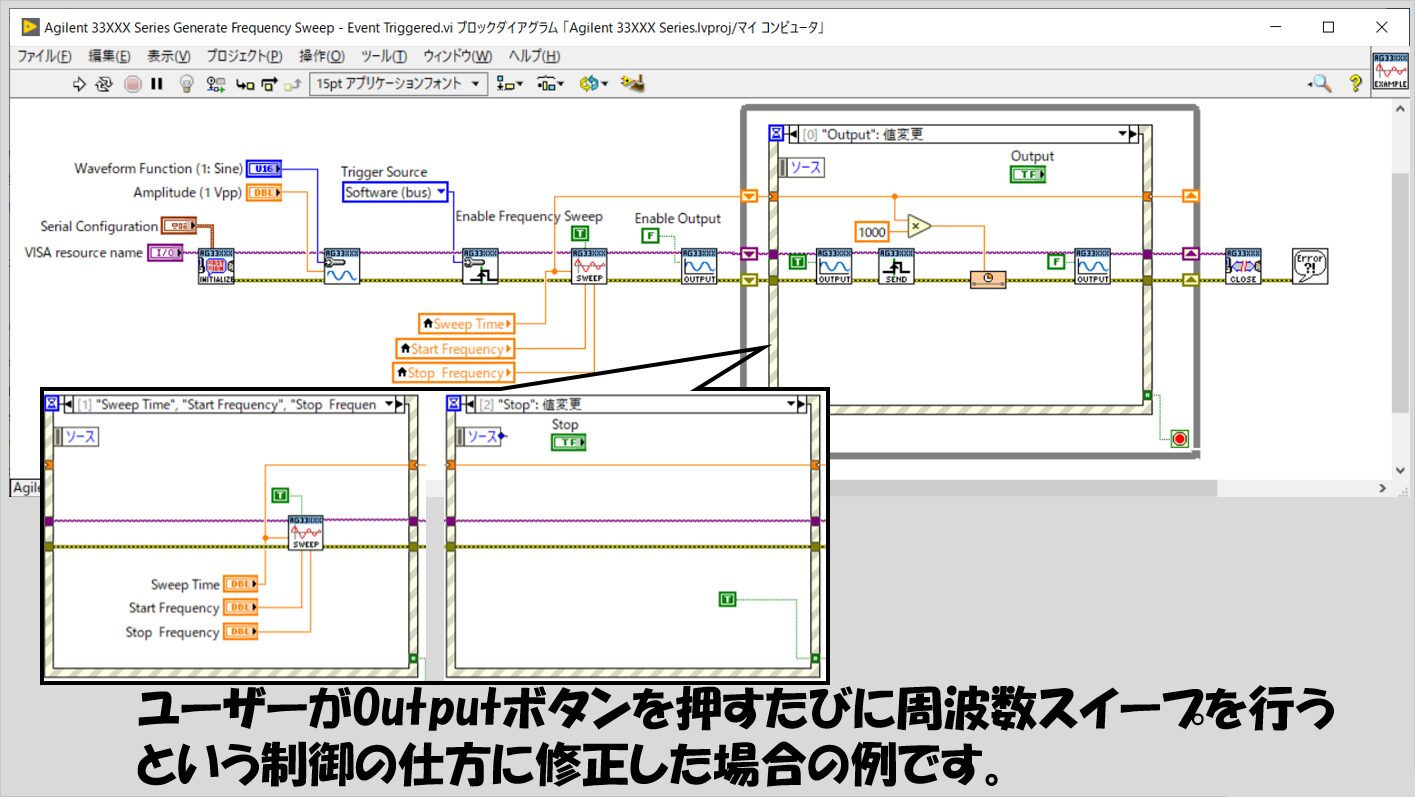Select OUTPUT subVI below Enable Output
1415x797 pixels.
(700, 267)
